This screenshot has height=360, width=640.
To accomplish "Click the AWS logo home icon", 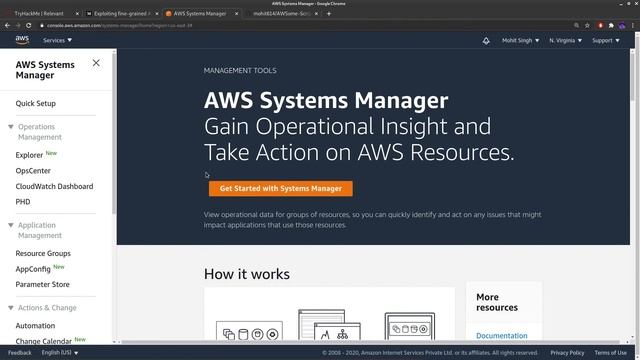I will tap(22, 40).
